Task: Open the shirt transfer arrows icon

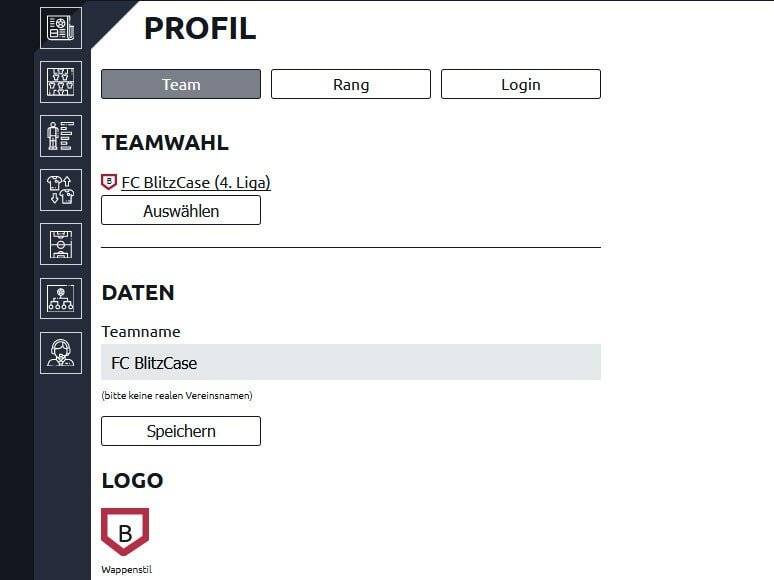Action: pyautogui.click(x=61, y=190)
